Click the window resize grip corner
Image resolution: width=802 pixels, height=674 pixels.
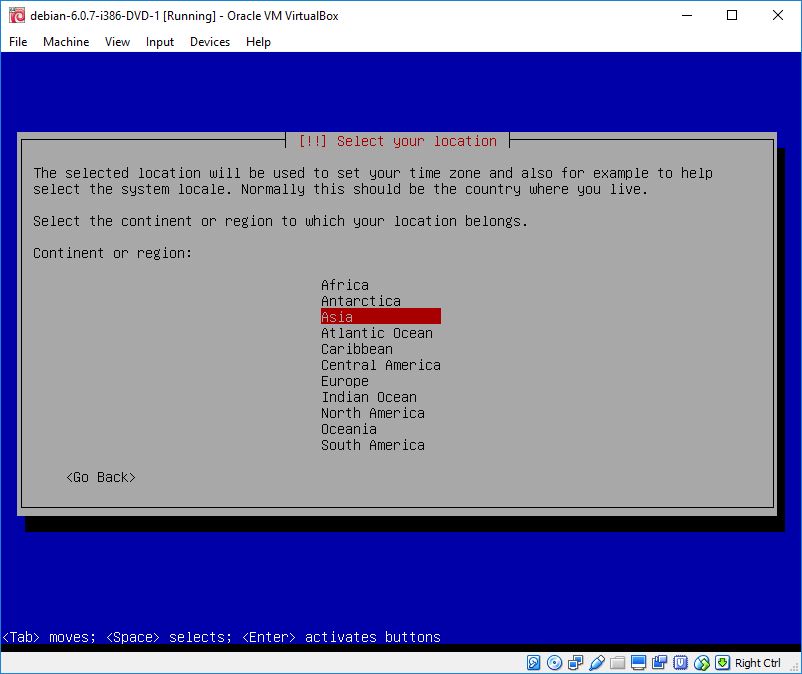pos(794,667)
